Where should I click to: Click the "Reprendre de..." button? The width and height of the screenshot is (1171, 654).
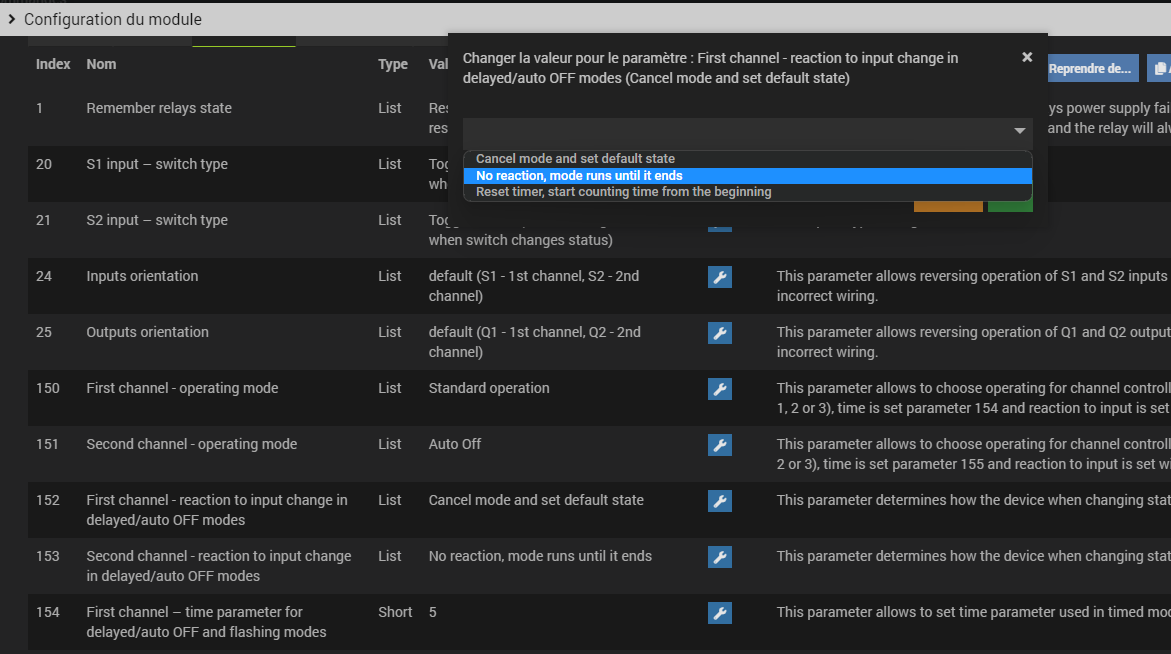(x=1091, y=69)
